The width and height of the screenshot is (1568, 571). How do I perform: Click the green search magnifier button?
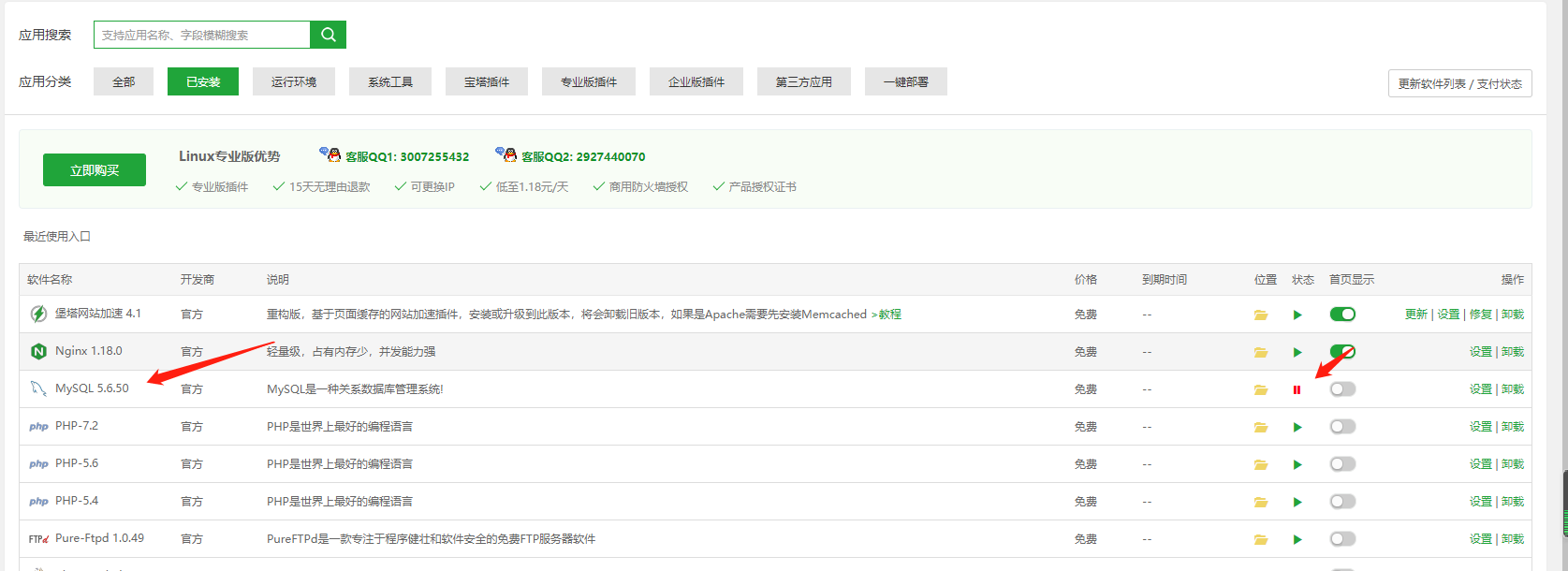pos(328,35)
